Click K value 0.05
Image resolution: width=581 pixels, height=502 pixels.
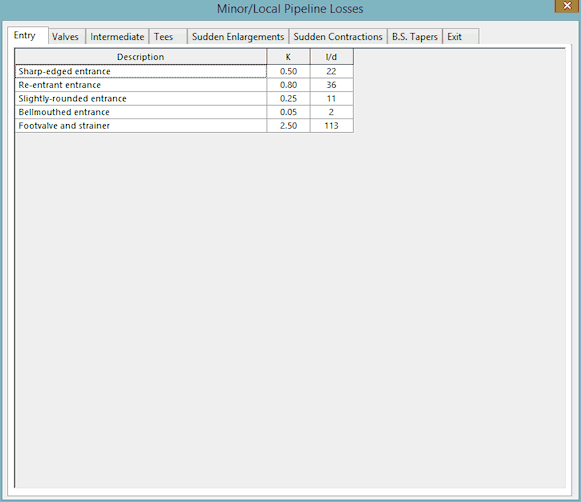pos(288,112)
